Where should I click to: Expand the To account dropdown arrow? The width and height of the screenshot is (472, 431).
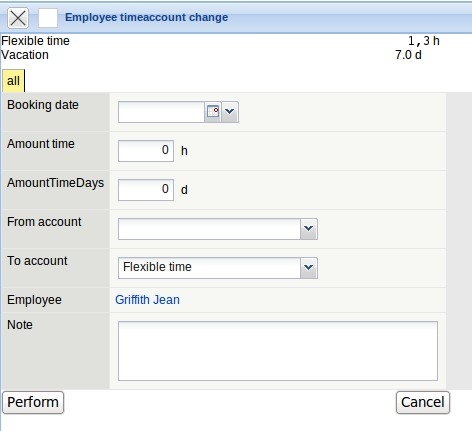tap(309, 268)
